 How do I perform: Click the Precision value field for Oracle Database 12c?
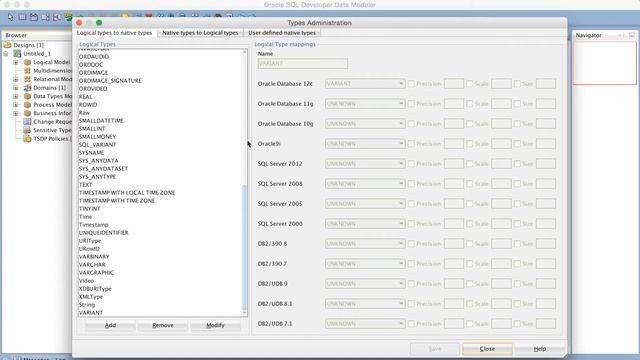[453, 84]
